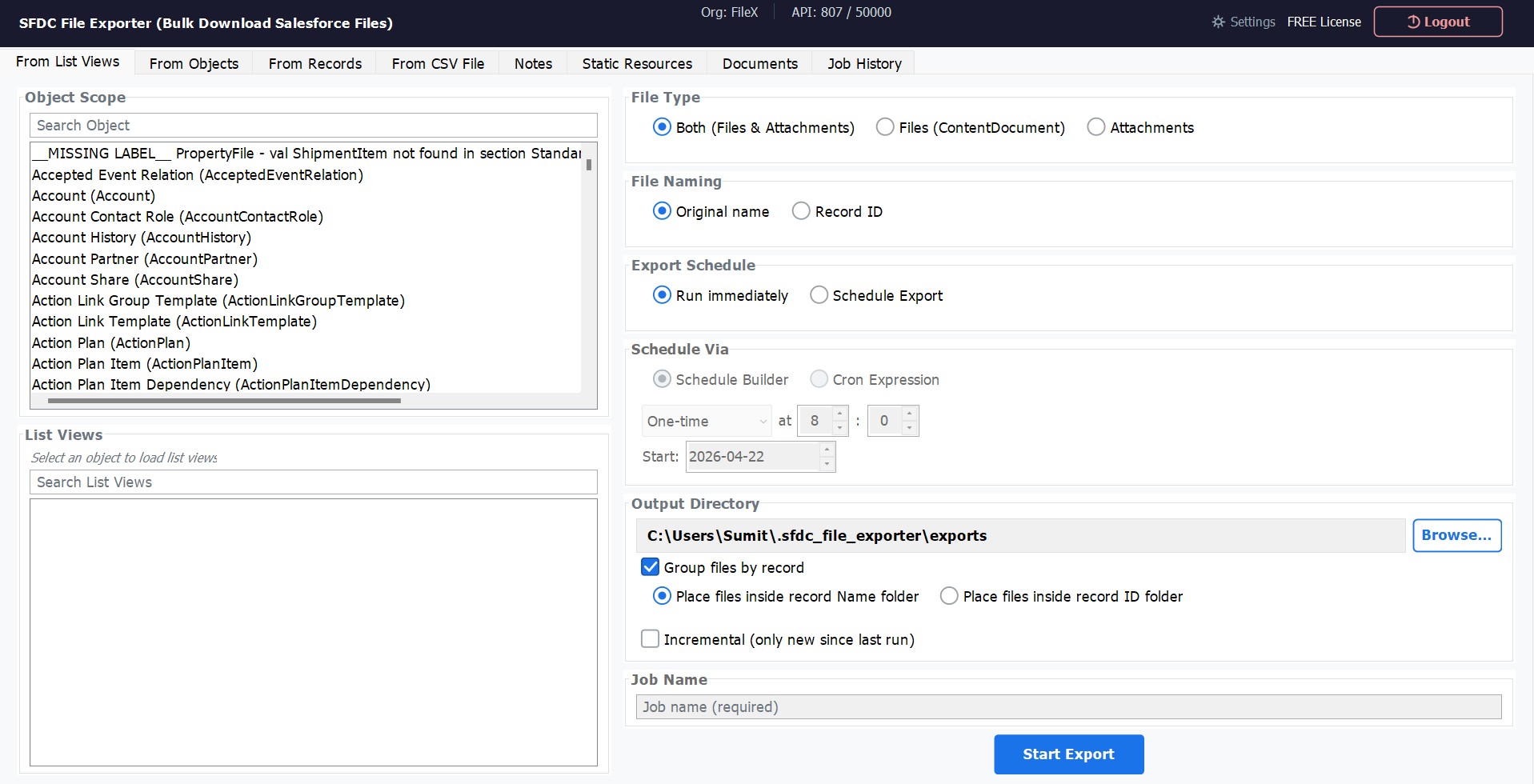Switch to the Static Resources tab
This screenshot has height=784, width=1534.
636,63
